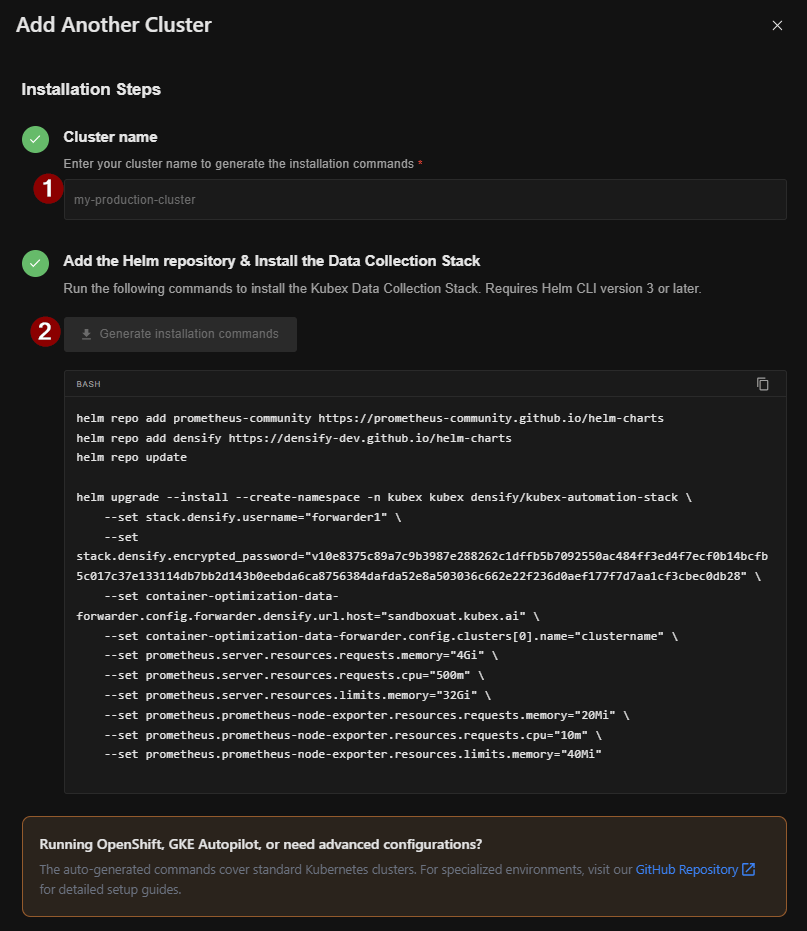Screen dimensions: 807x931
Task: Click the server requests.cpu="500m" line
Action: click(294, 676)
